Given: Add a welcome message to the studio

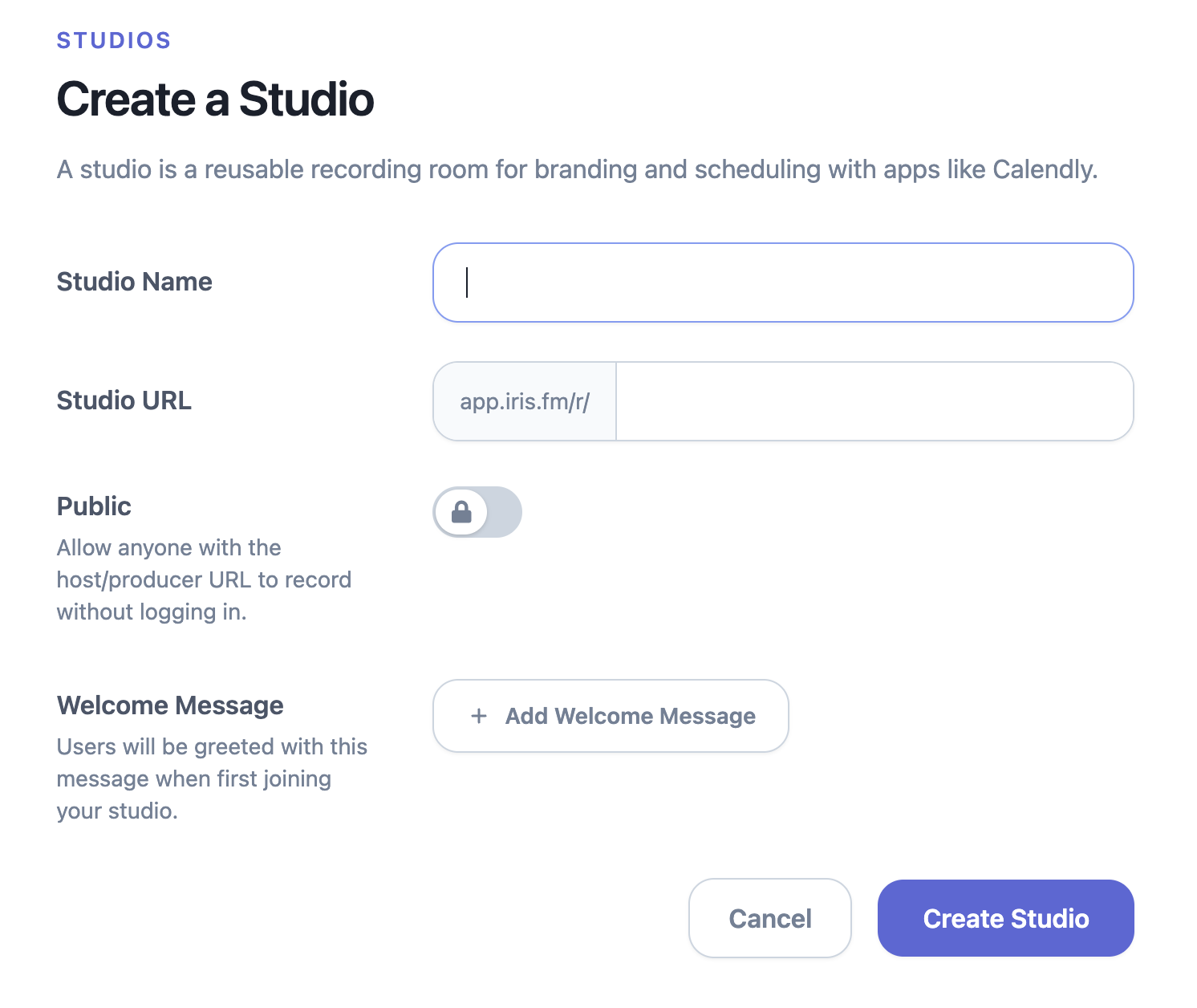Looking at the screenshot, I should (610, 716).
